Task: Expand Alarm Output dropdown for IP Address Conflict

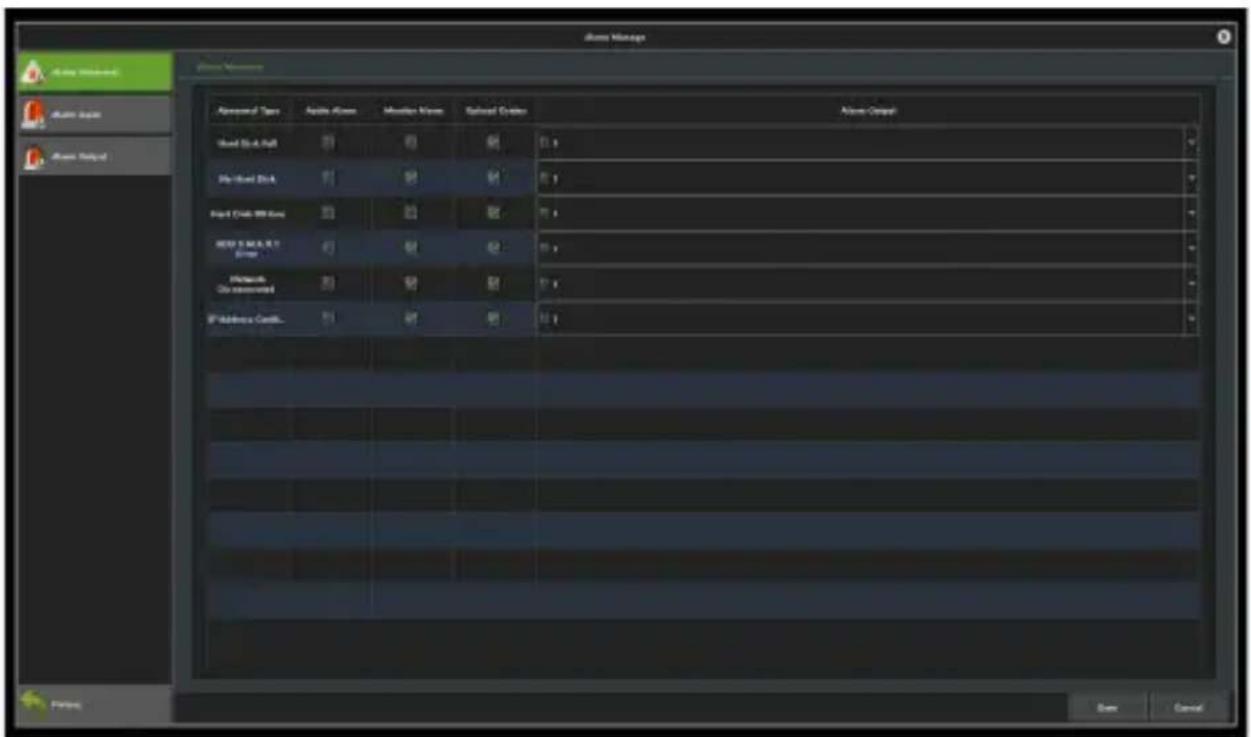Action: (x=1191, y=319)
